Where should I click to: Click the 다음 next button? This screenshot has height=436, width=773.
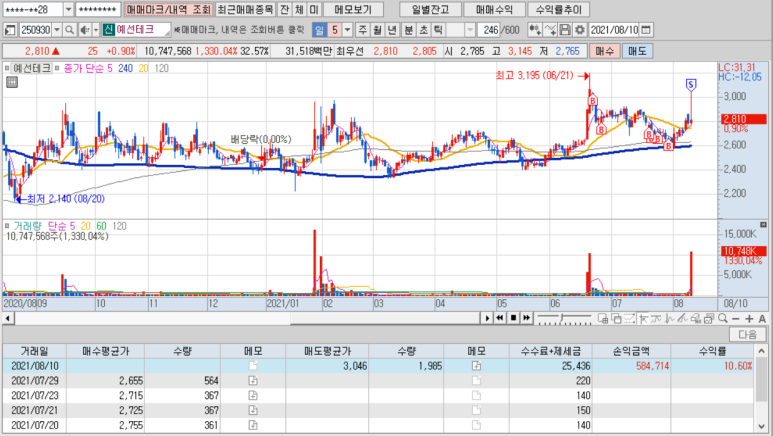point(747,334)
